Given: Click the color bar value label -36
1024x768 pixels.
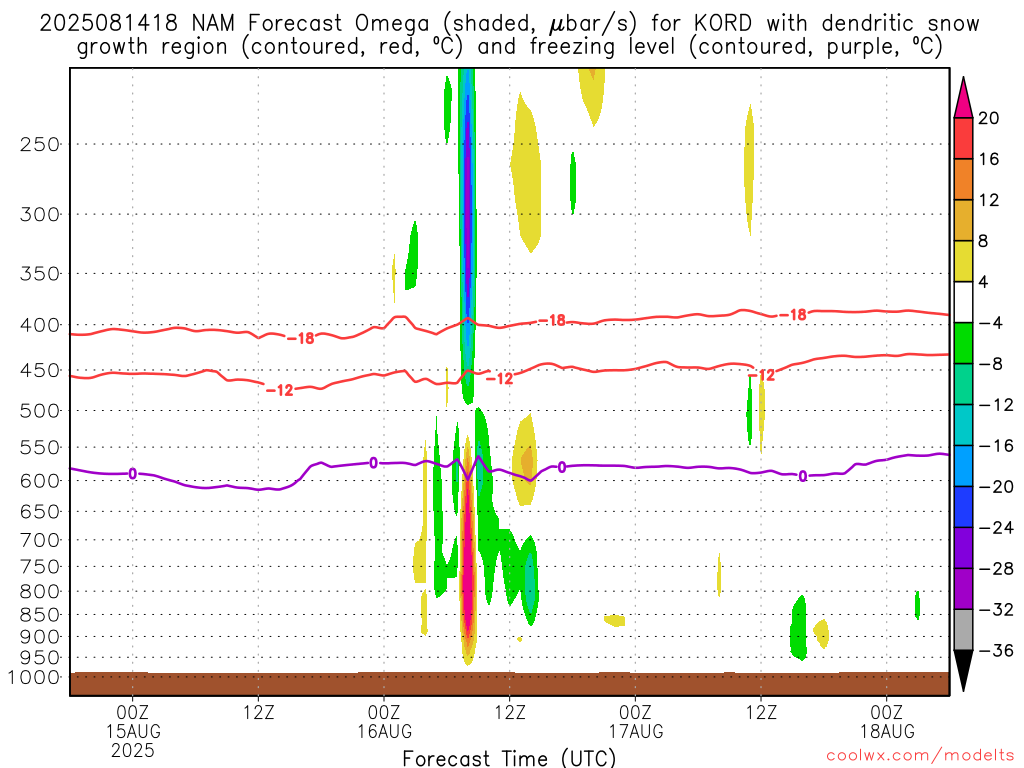Looking at the screenshot, I should [996, 650].
